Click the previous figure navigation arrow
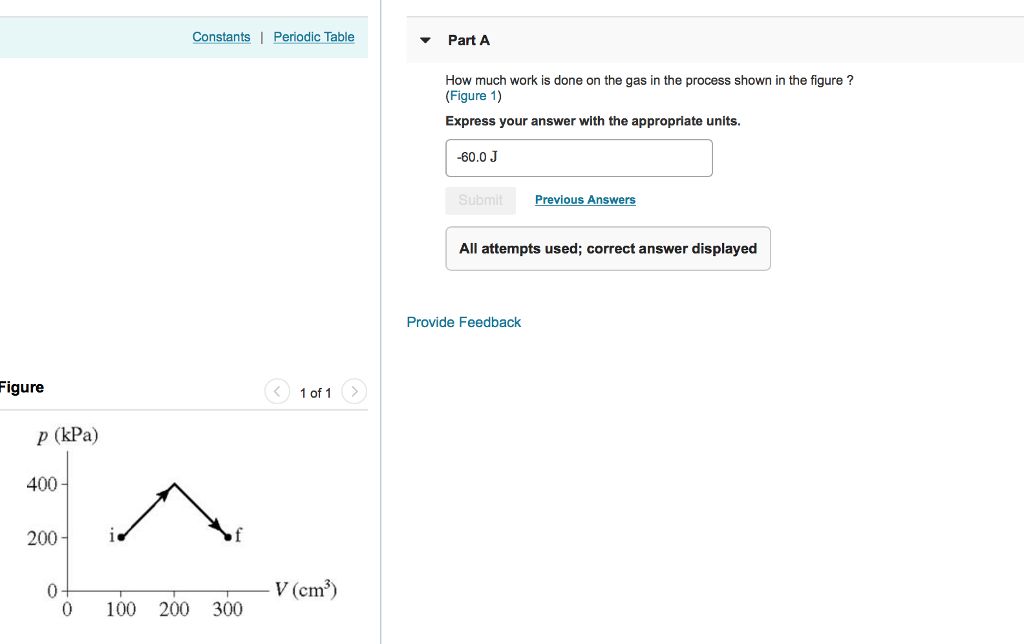Screen dimensions: 1024x644 pyautogui.click(x=277, y=391)
